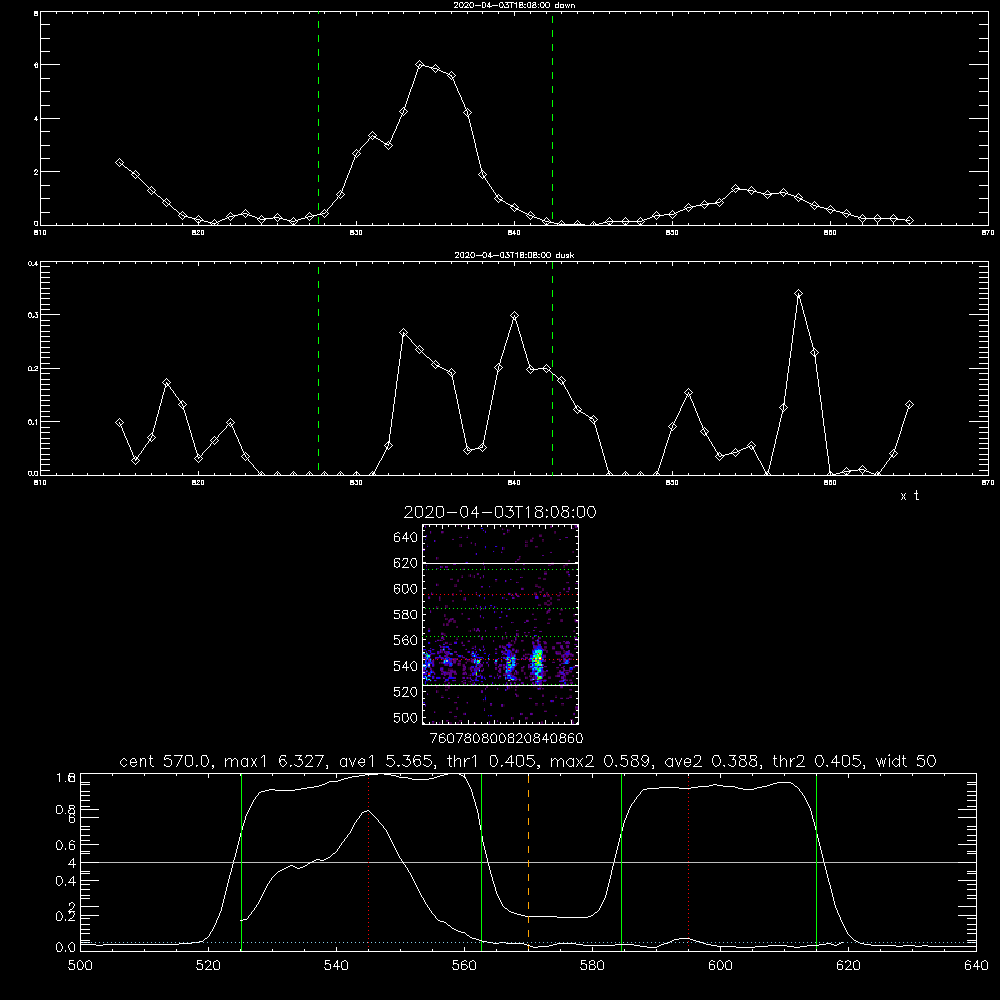
Task: Select the first data point of the dawn curve
Action: (119, 163)
